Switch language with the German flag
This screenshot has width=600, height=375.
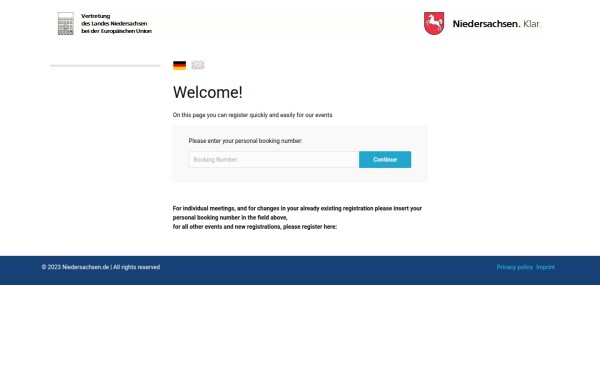point(179,65)
